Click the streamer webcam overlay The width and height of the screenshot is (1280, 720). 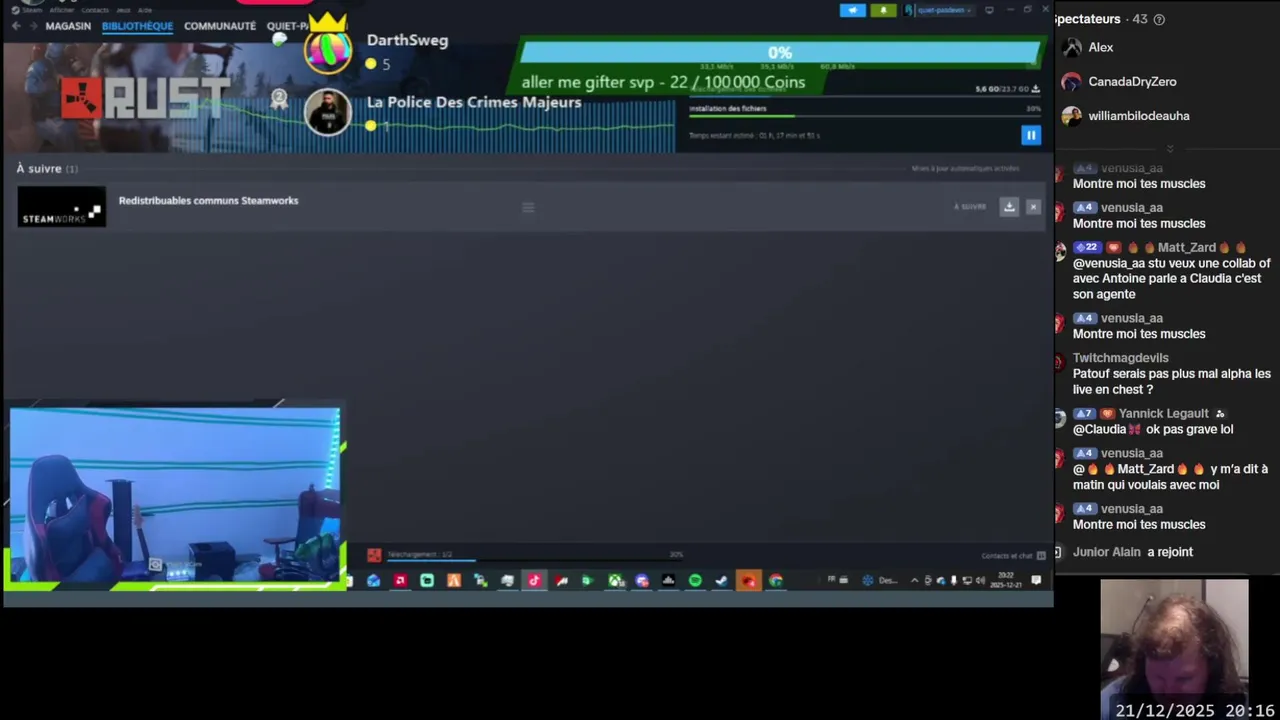pyautogui.click(x=175, y=496)
